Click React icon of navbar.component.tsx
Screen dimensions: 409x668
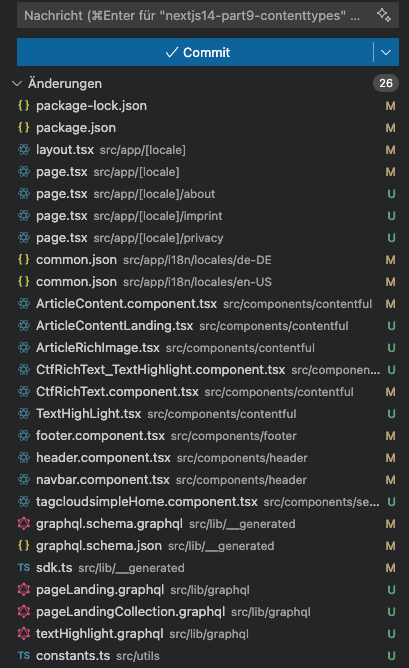24,480
